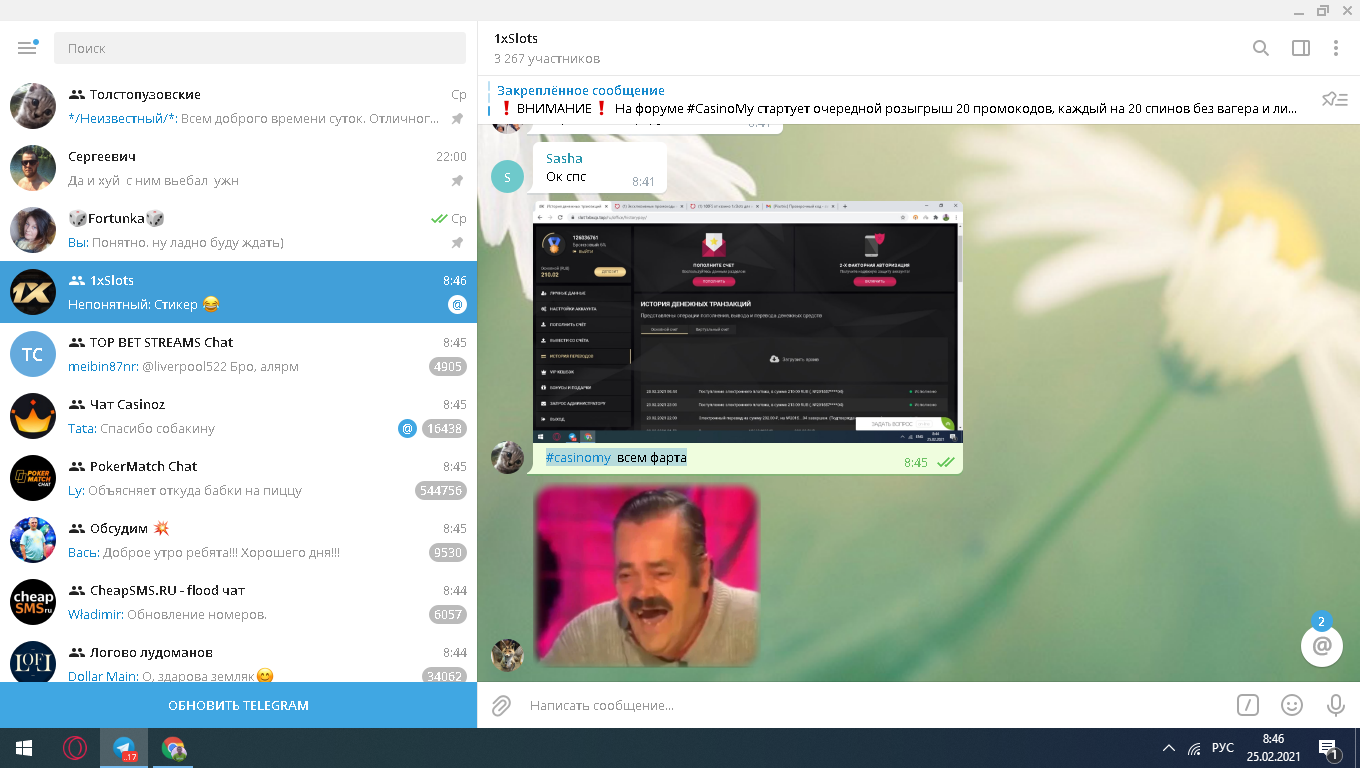Open the shared transaction history screenshot
This screenshot has height=768, width=1360.
748,322
